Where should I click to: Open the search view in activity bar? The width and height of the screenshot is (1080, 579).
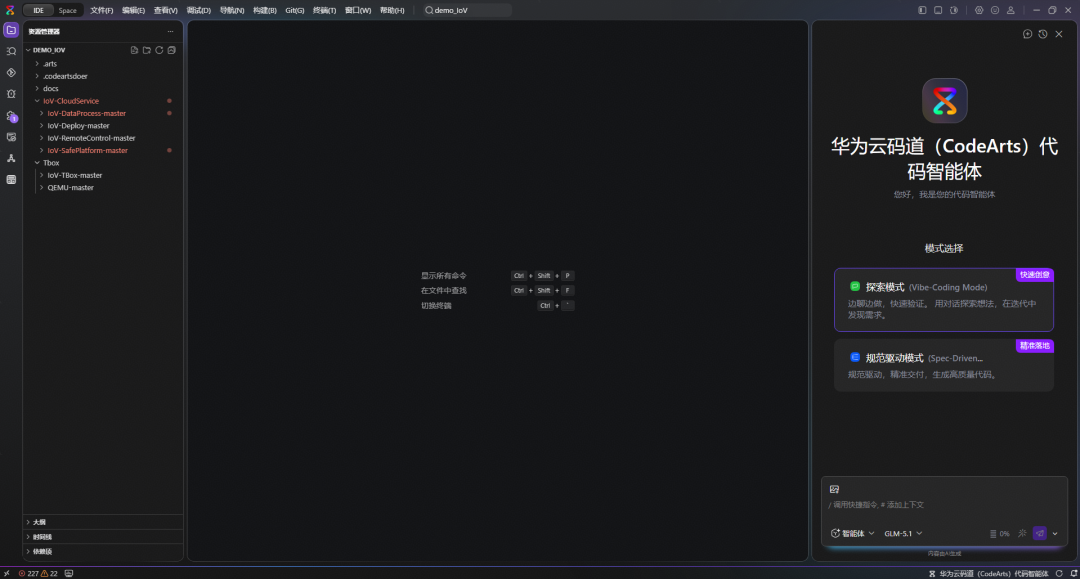click(11, 52)
